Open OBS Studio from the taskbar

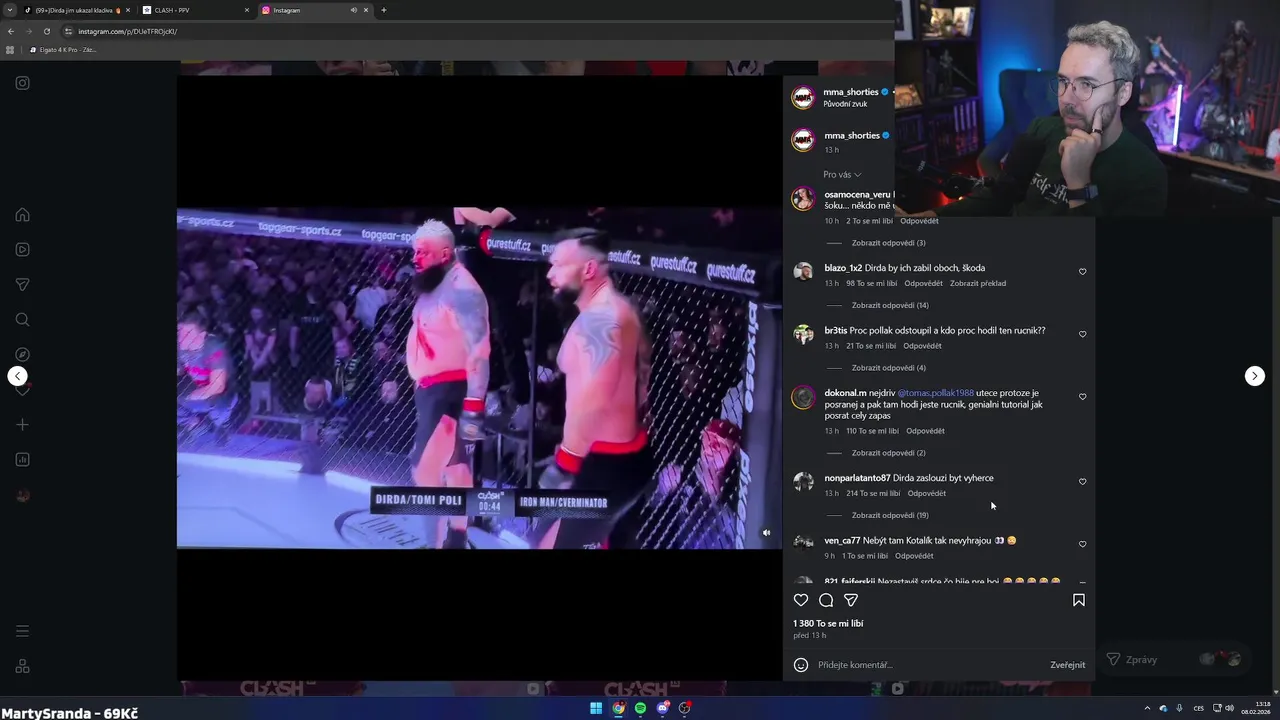684,708
